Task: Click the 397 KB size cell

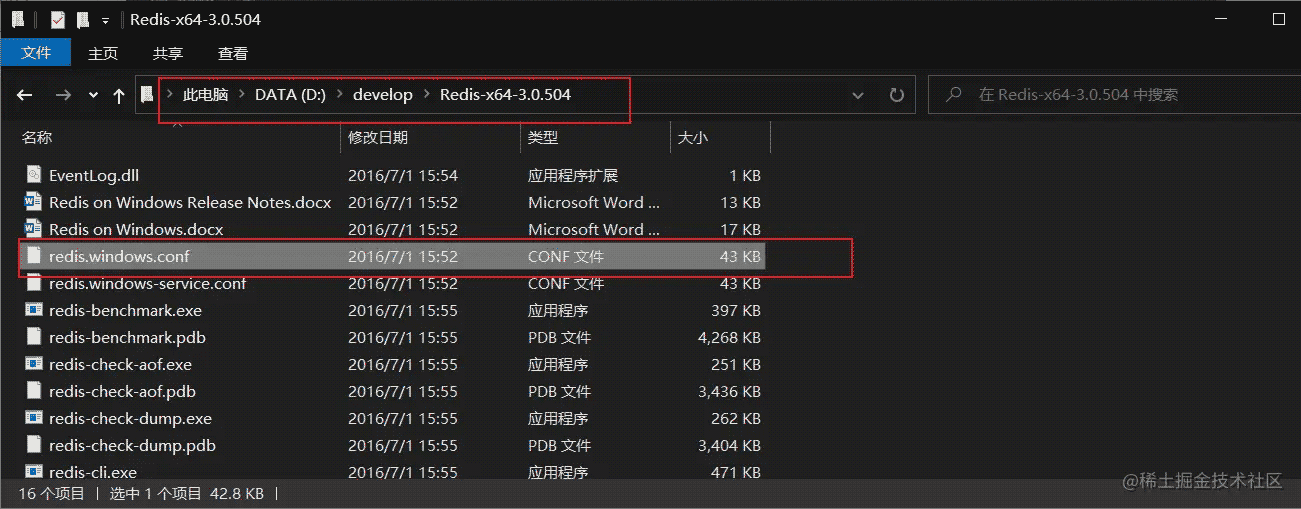Action: click(x=735, y=310)
